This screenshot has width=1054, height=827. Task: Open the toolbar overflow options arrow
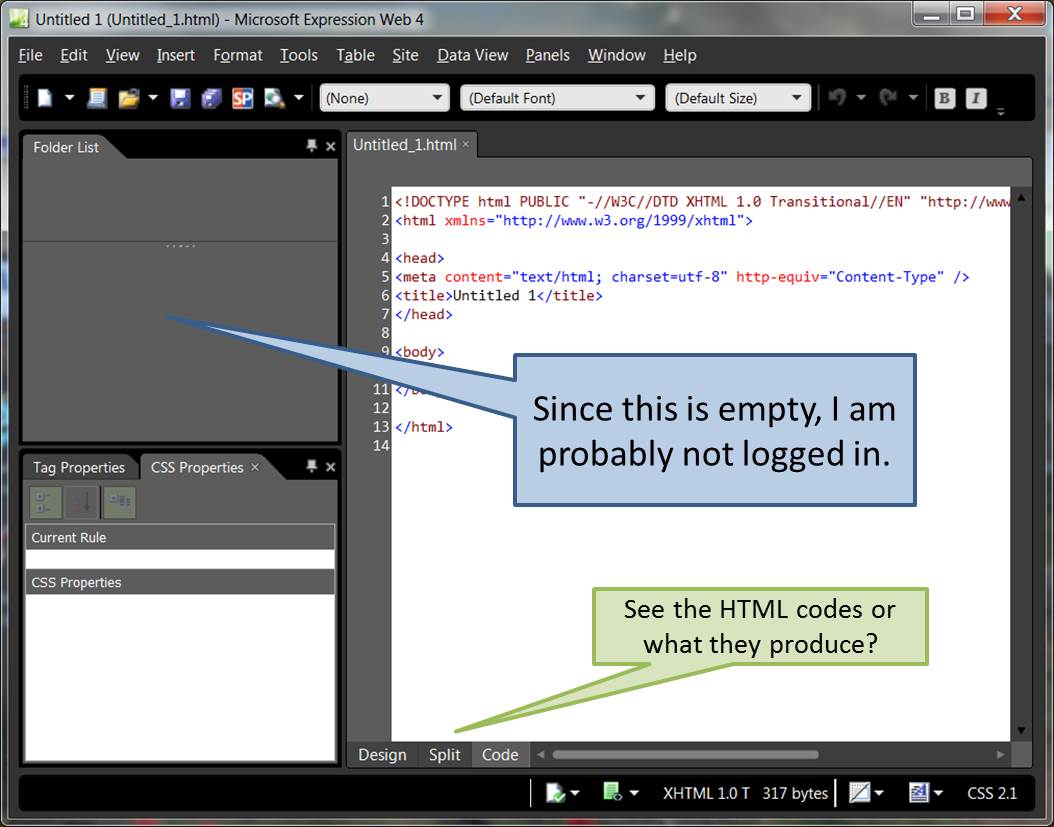tap(1001, 112)
